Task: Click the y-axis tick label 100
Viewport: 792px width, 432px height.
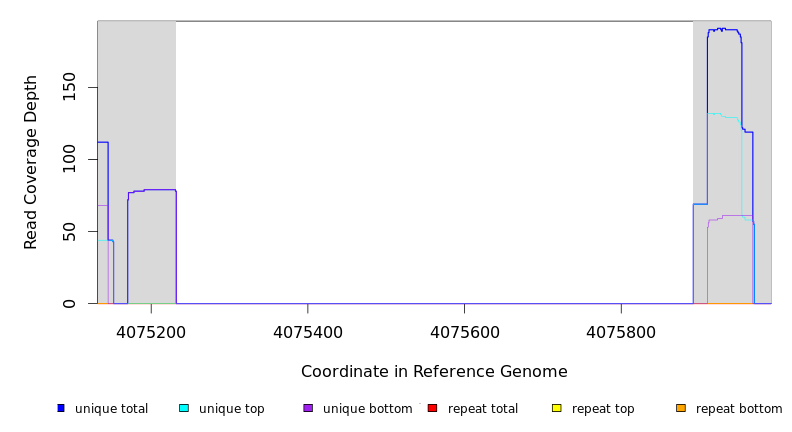Action: pos(69,159)
